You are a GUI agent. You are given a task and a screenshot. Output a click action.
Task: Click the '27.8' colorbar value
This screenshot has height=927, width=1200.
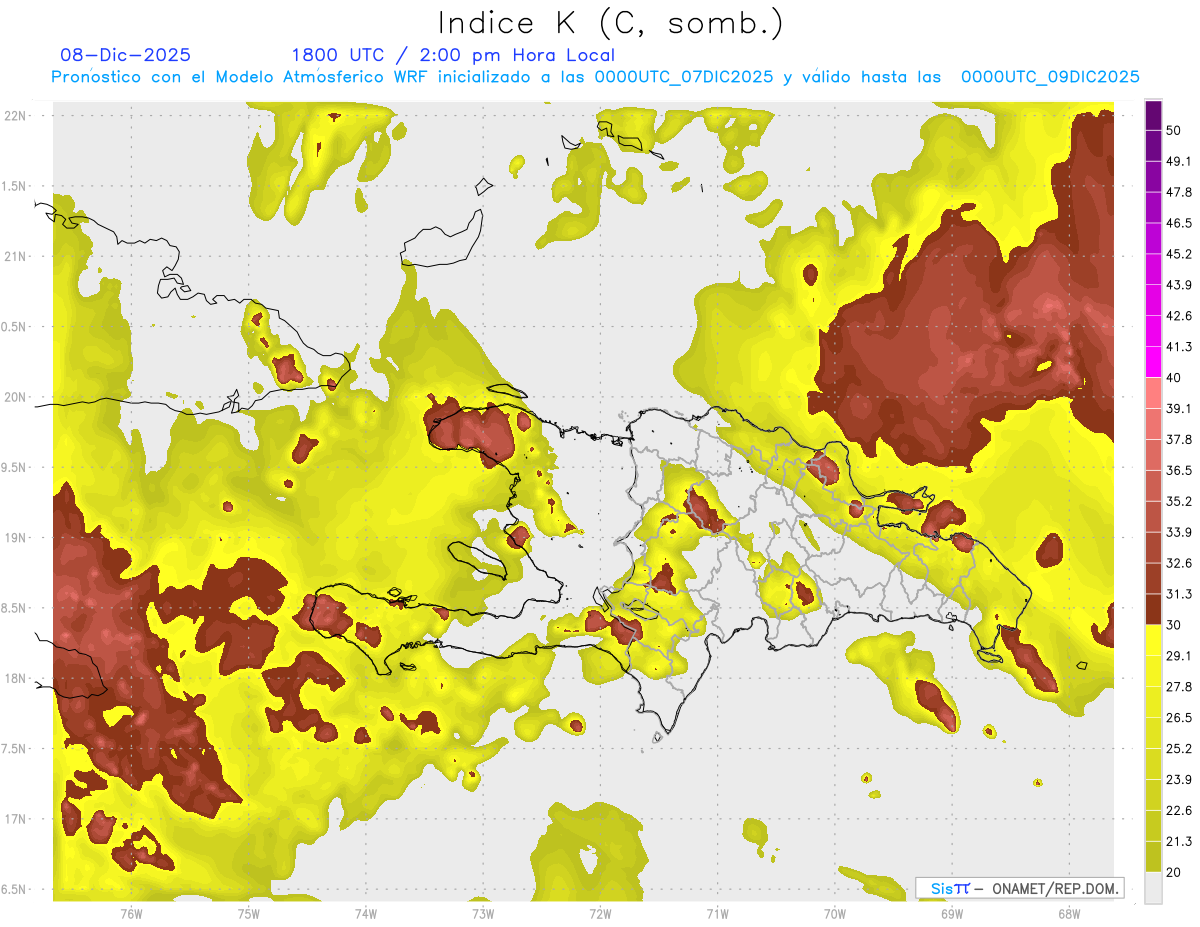[x=1179, y=687]
